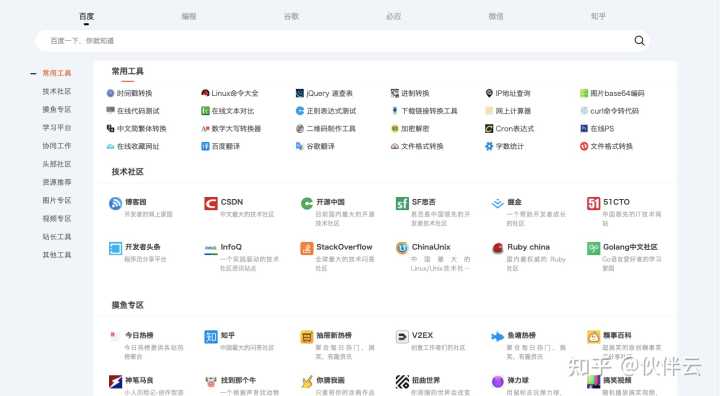Click the green Golang中文社区 icon
Viewport: 720px width, 396px height.
tap(593, 248)
